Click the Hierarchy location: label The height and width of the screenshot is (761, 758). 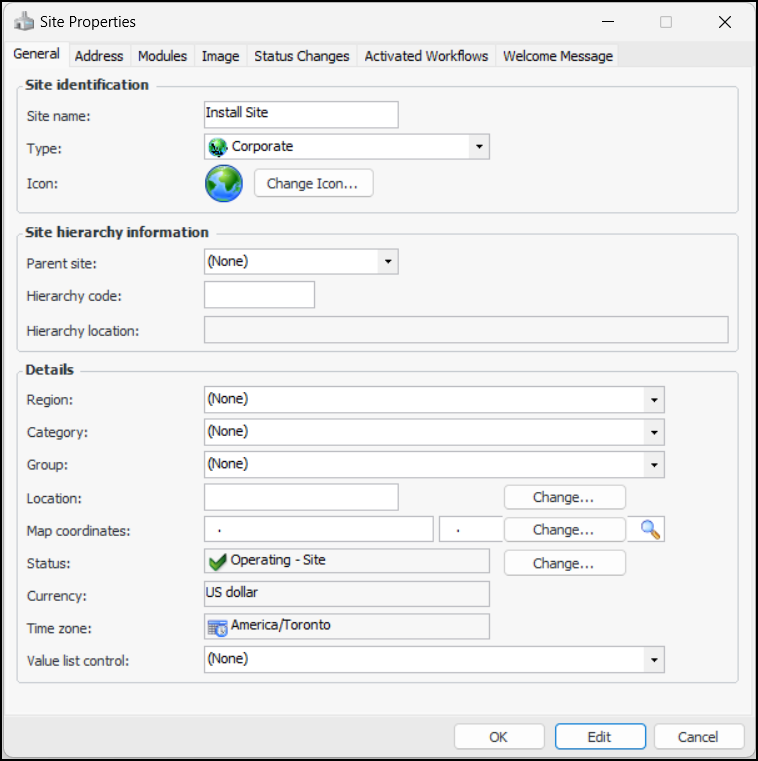[83, 331]
